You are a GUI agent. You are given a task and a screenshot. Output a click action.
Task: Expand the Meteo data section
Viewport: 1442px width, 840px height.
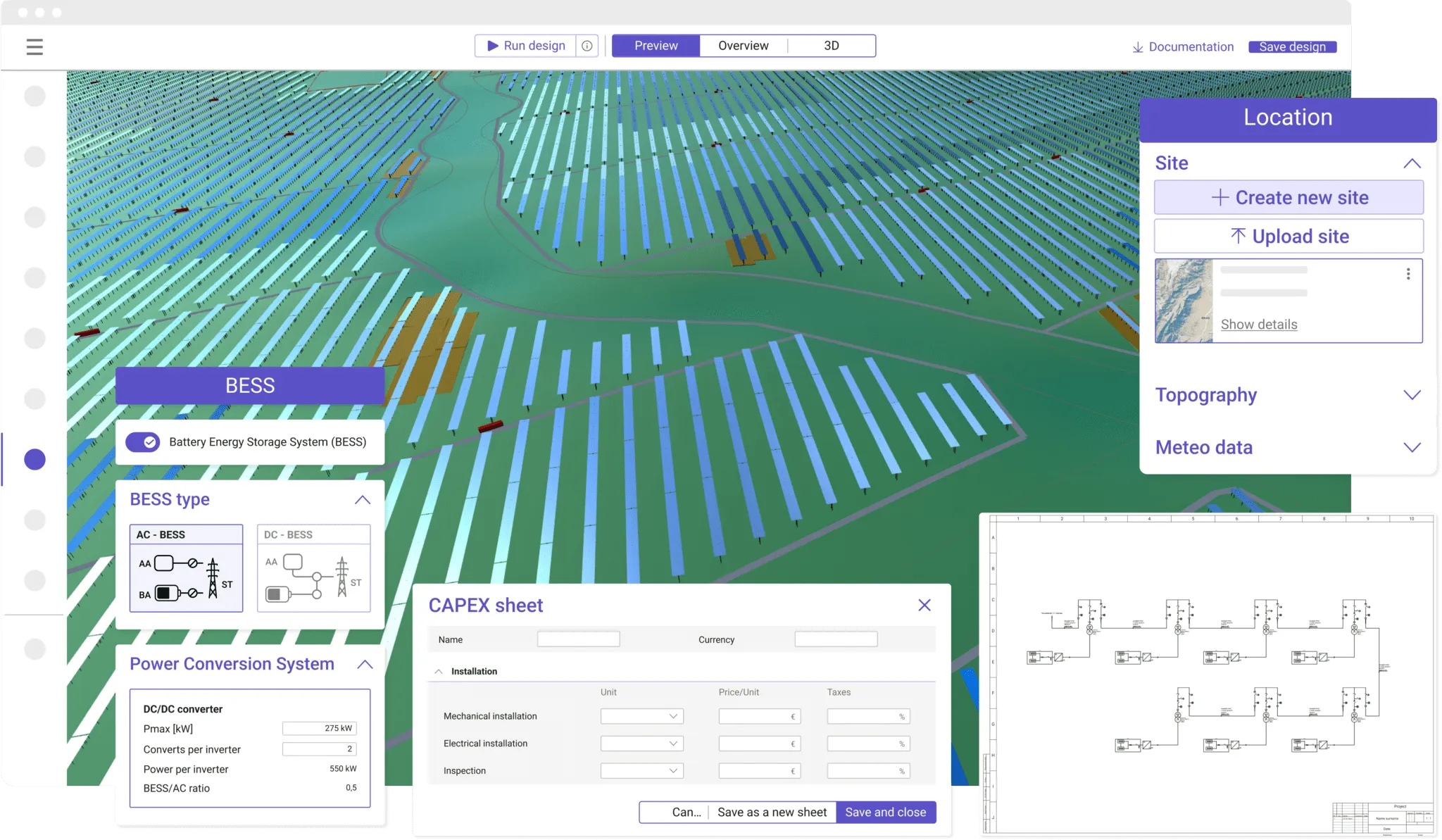click(x=1412, y=448)
